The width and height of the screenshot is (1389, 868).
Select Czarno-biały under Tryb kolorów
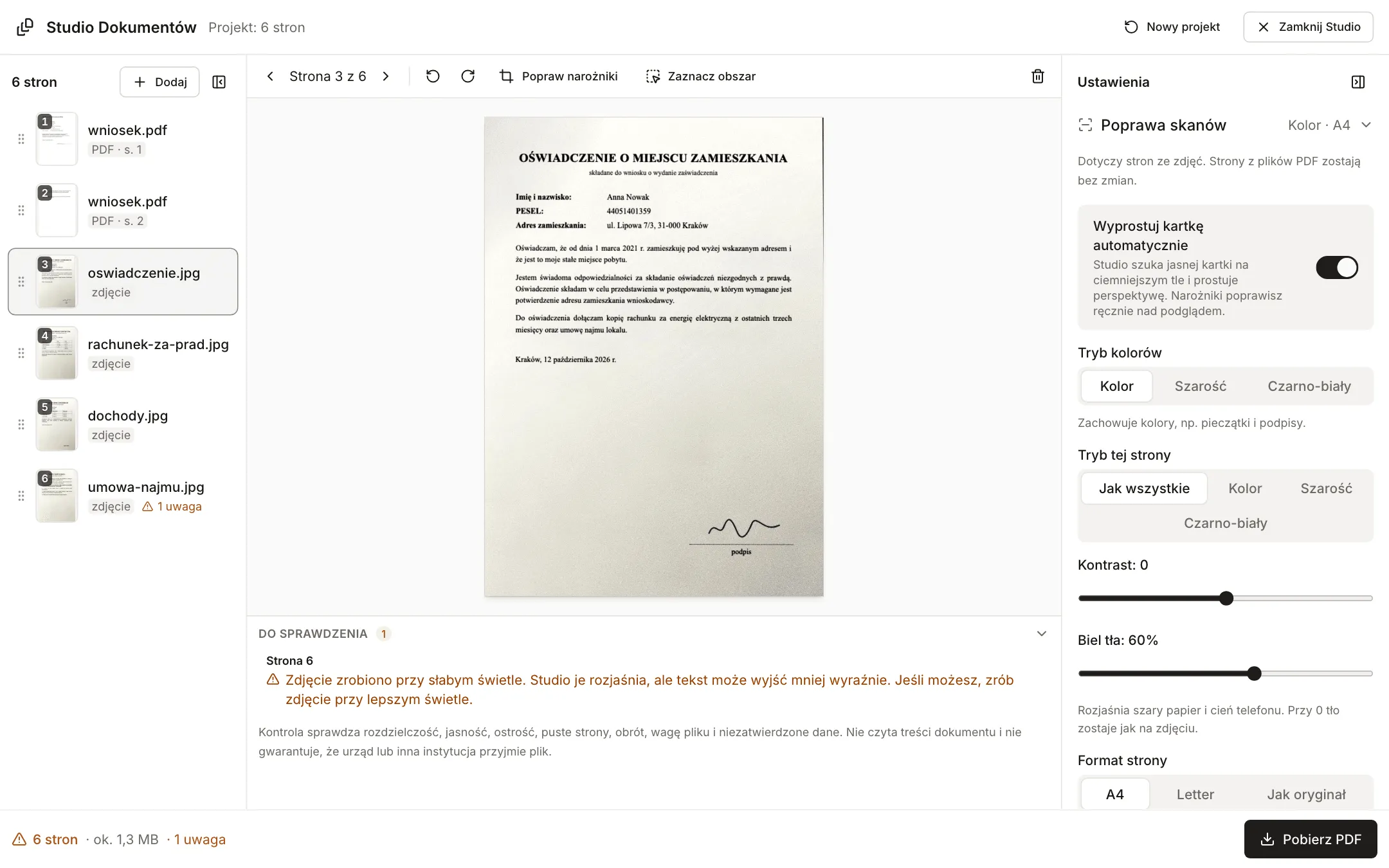pos(1309,386)
